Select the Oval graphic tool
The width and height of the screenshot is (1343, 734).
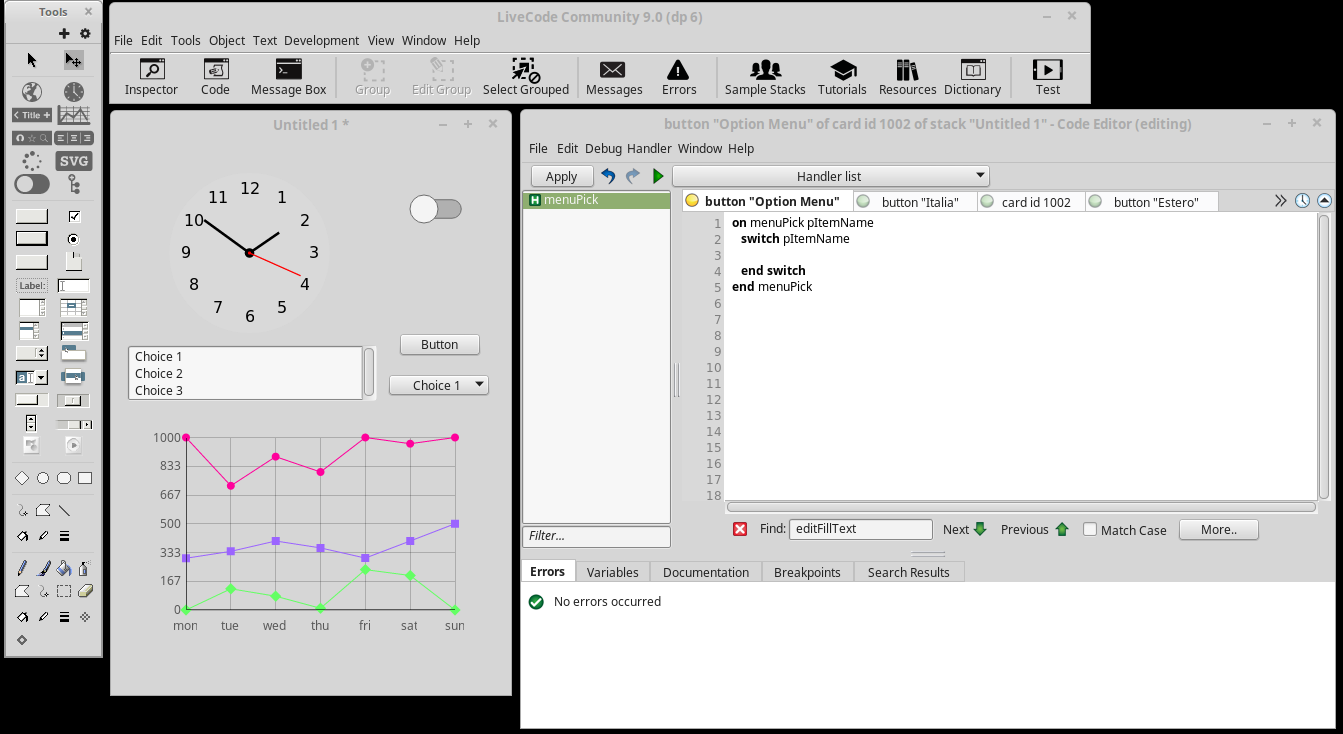[43, 478]
